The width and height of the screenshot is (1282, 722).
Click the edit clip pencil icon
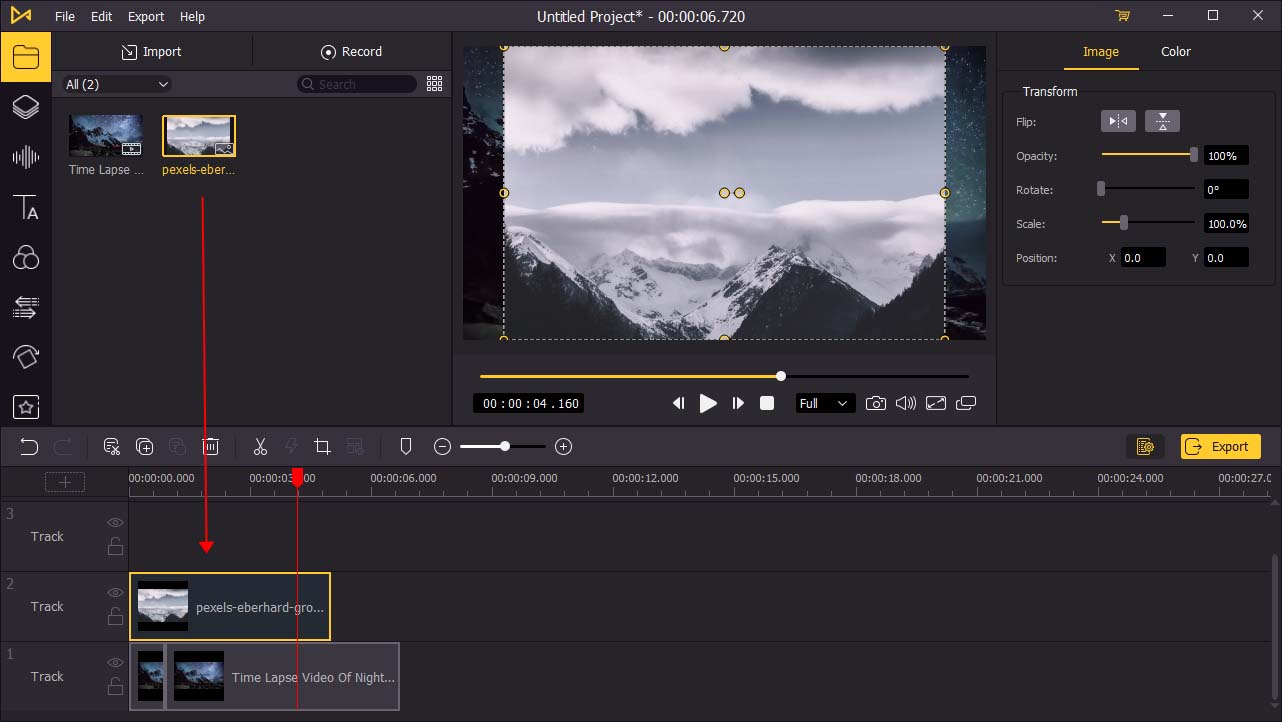(112, 447)
